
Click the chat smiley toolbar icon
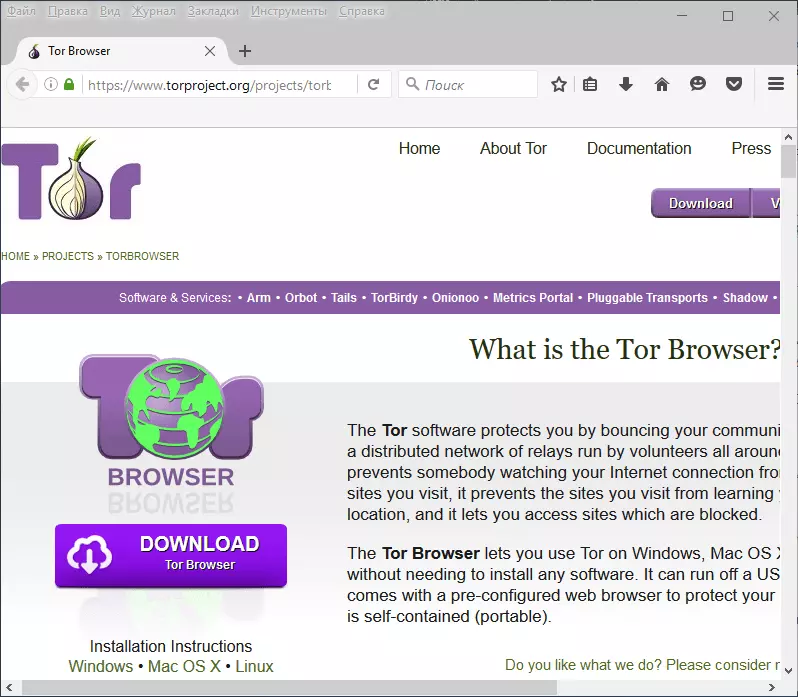tap(698, 85)
